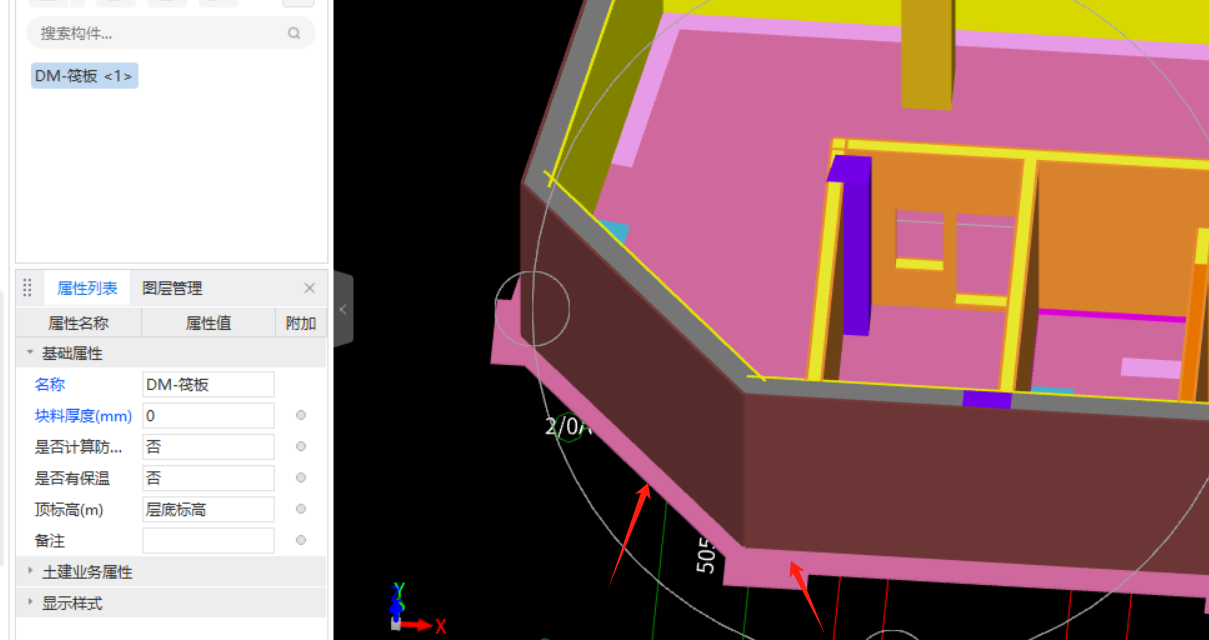Click the 是否有保温 property label
This screenshot has height=640, width=1209.
click(x=72, y=479)
